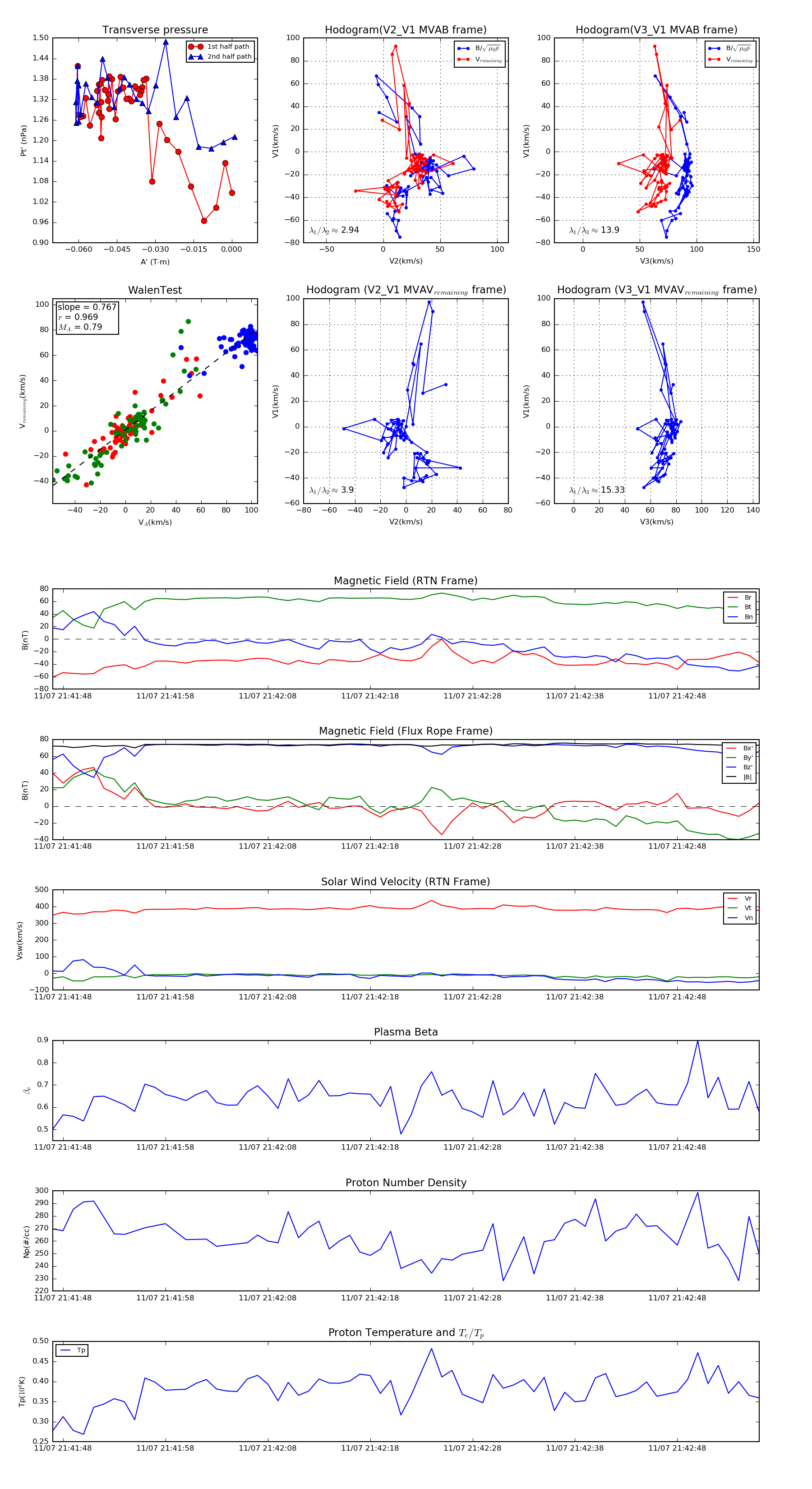Click "11/07 21:41:58" tick under Magnetic Field RTN plot
This screenshot has height=1489, width=812.
click(x=165, y=697)
